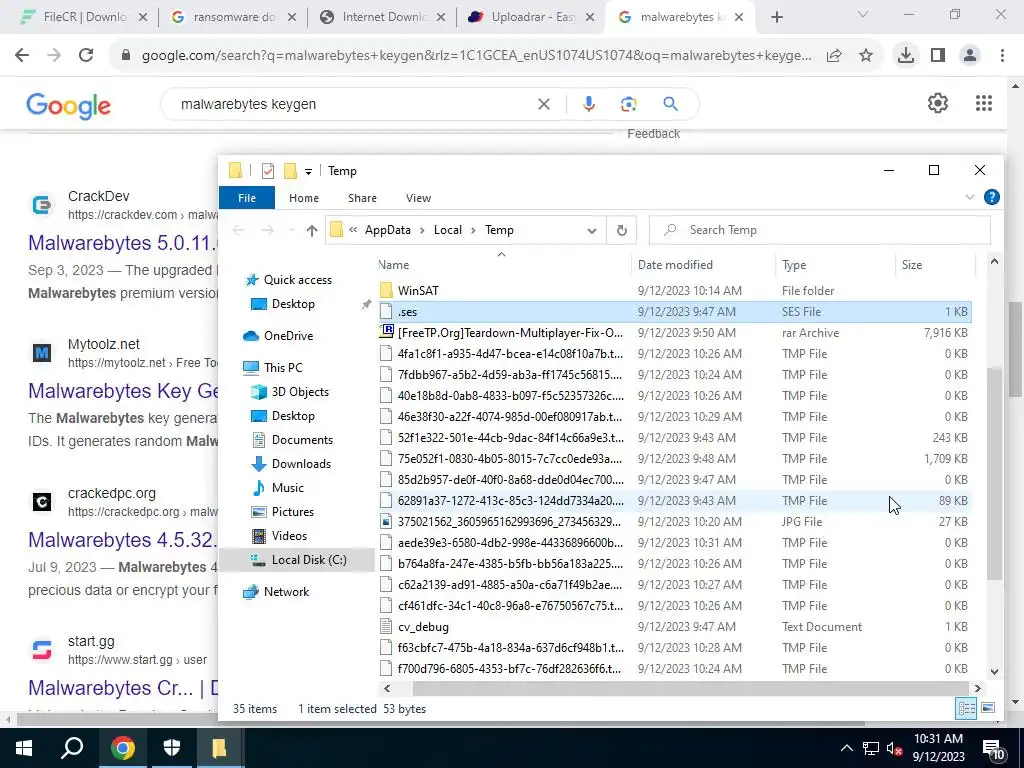Image resolution: width=1024 pixels, height=768 pixels.
Task: Open Chrome three-dot menu
Action: (x=1002, y=56)
